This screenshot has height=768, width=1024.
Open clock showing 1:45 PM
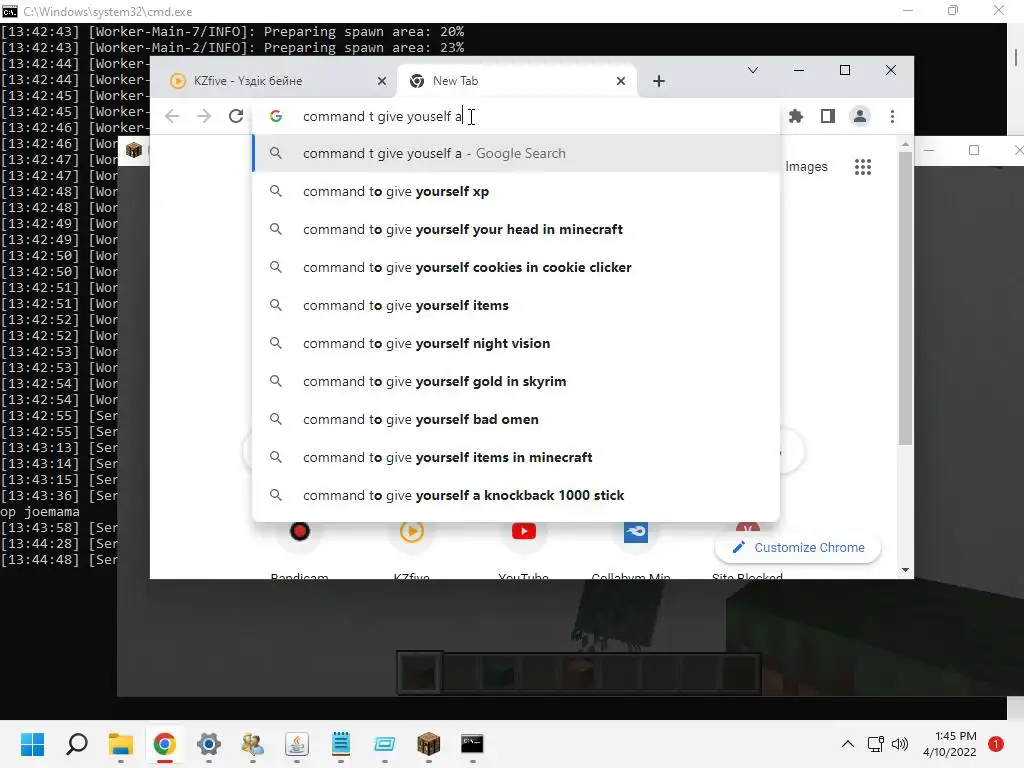coord(950,744)
